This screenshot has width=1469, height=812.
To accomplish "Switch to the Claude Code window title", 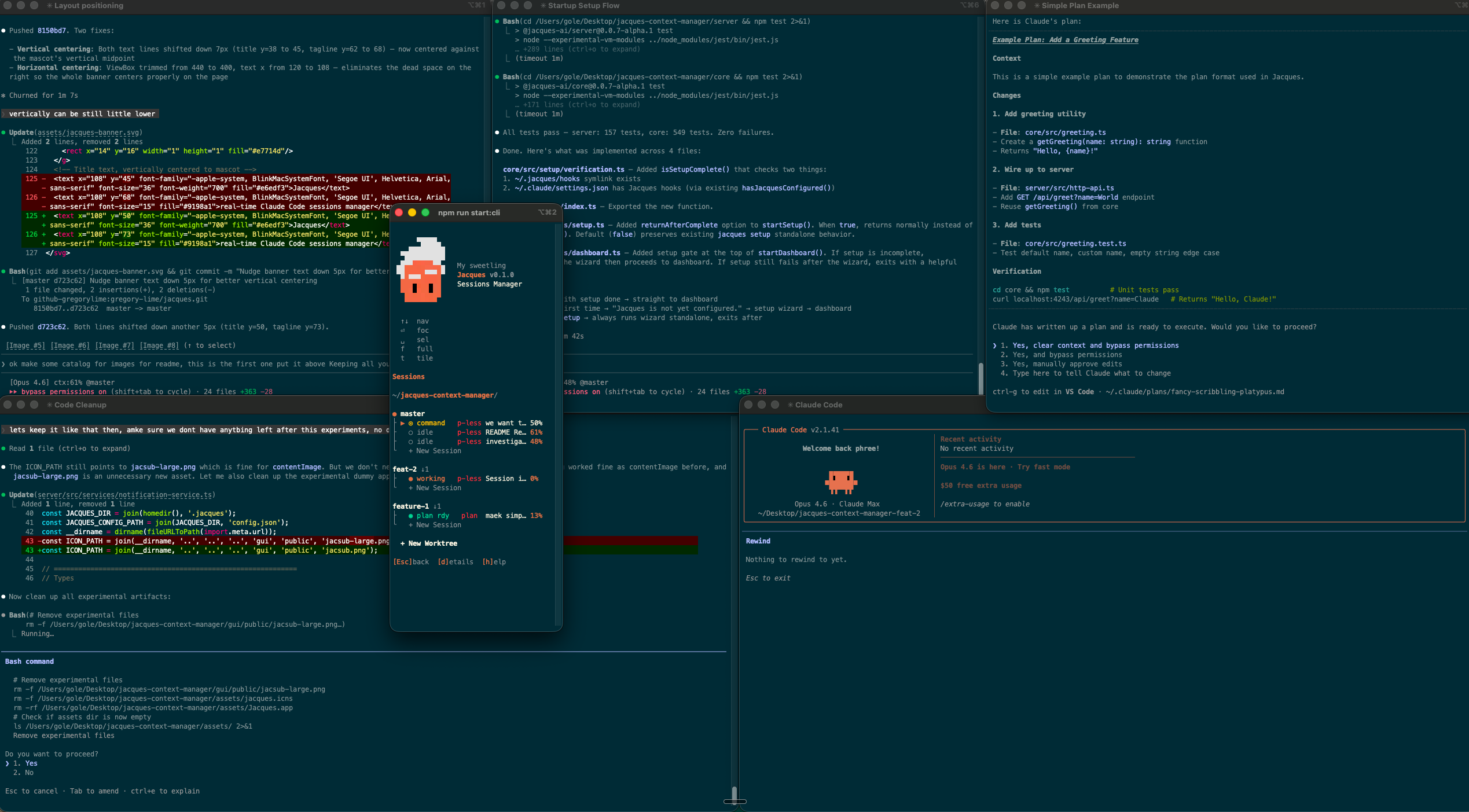I will pos(818,405).
